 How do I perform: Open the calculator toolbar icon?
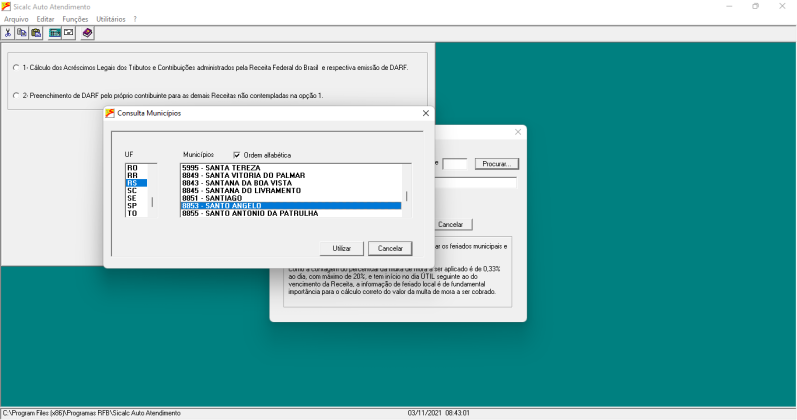55,33
